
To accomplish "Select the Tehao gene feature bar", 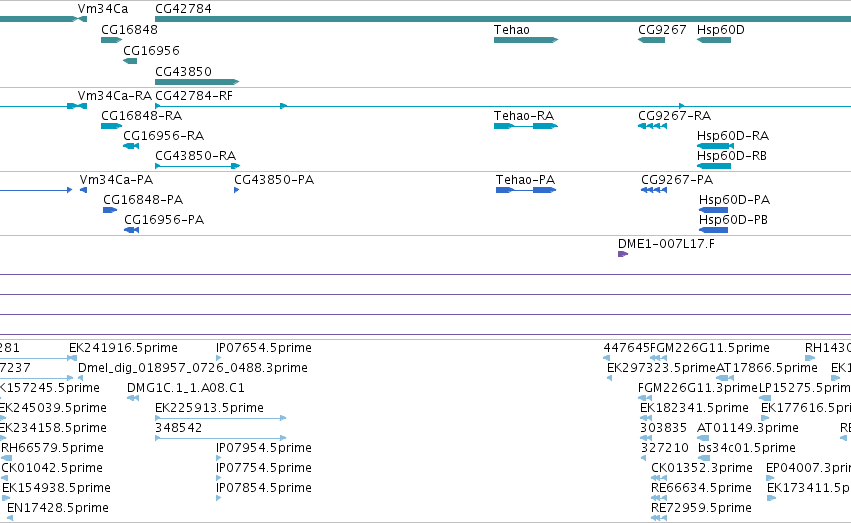I will [526, 40].
